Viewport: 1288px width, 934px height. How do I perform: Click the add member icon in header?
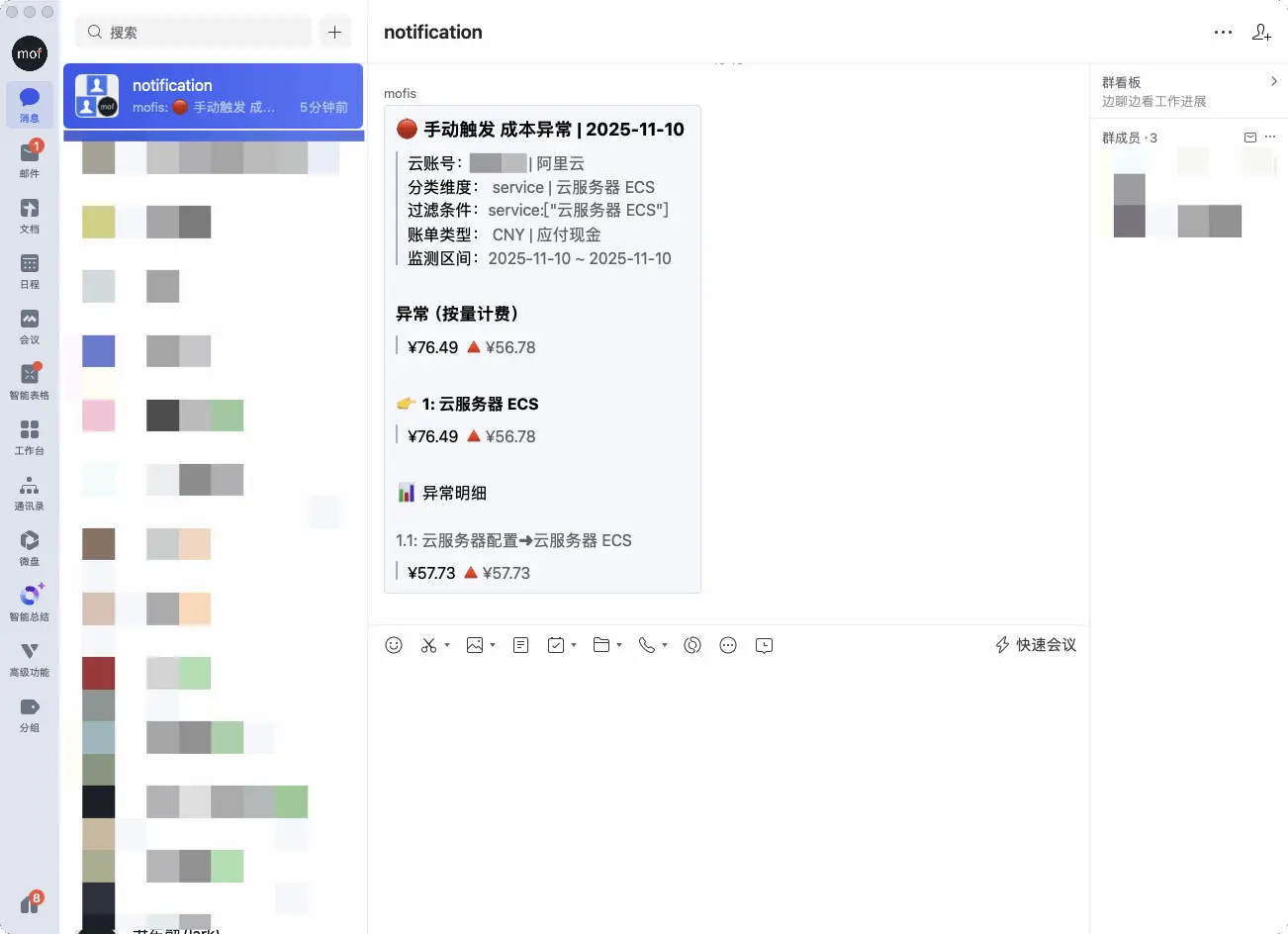1261,33
